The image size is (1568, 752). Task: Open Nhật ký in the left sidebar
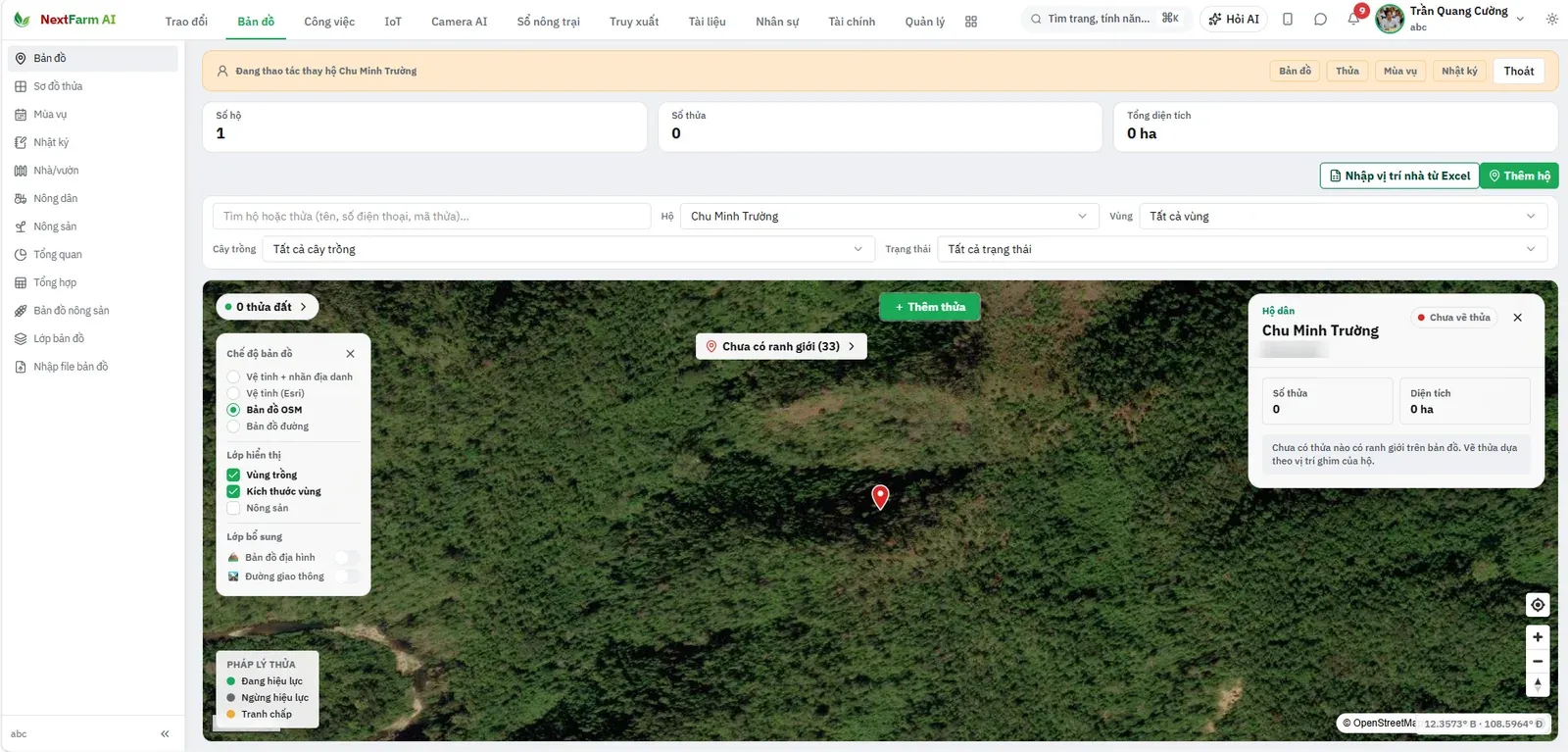pos(93,142)
